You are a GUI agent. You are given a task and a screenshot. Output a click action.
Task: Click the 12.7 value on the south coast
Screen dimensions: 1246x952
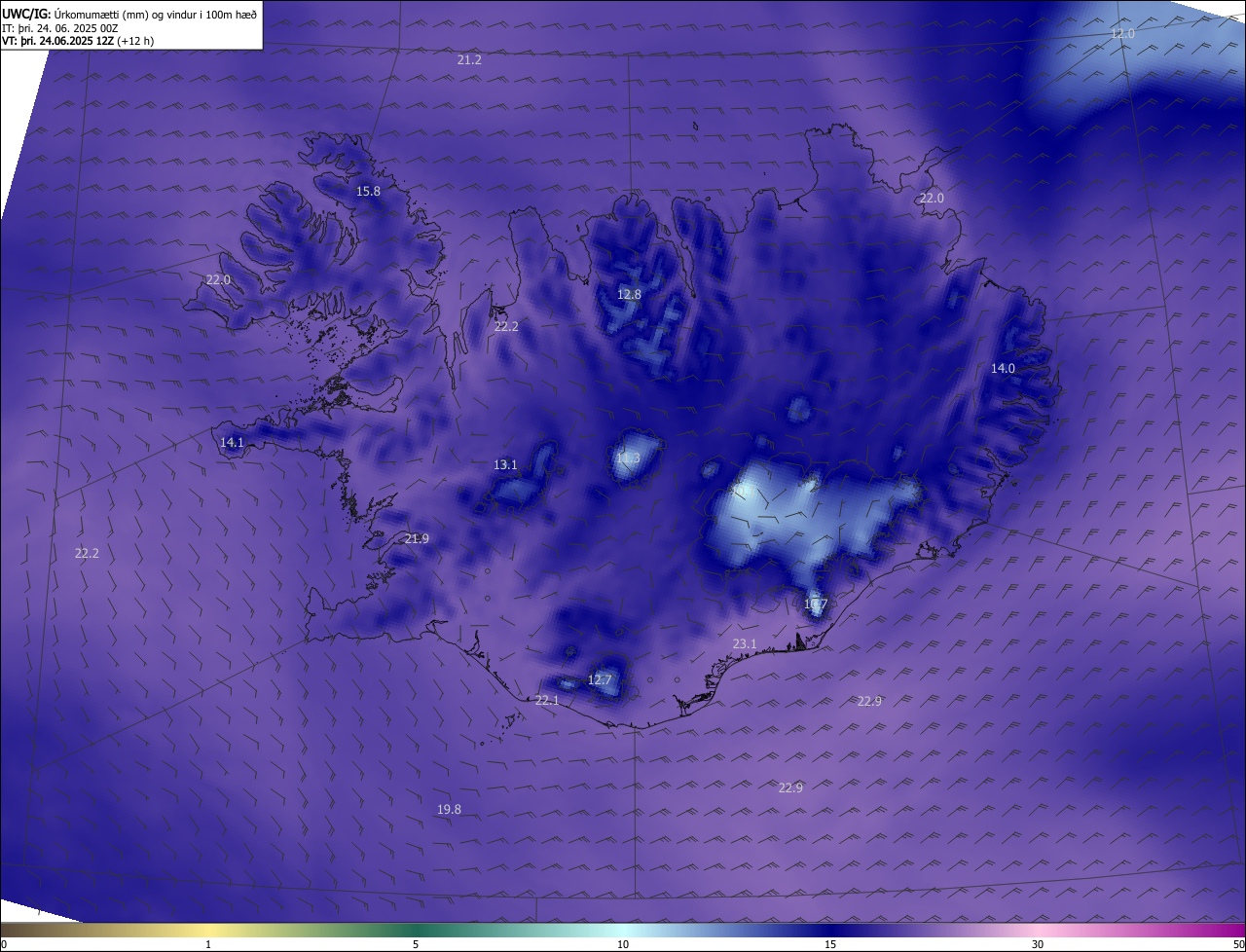600,680
